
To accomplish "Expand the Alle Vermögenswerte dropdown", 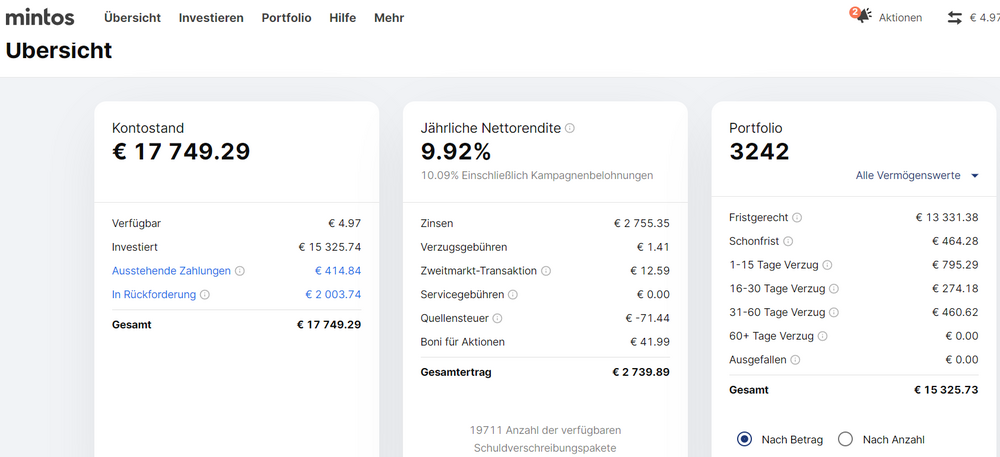I will [916, 176].
